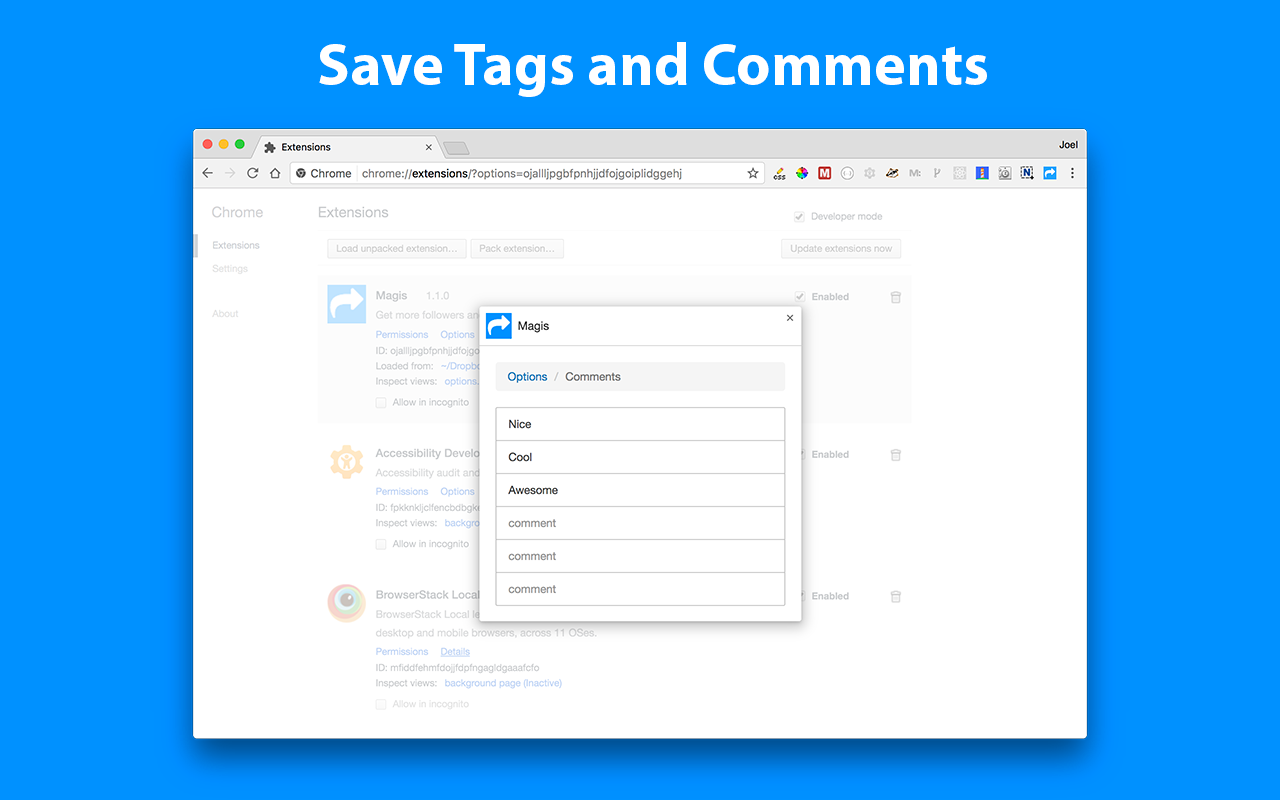The width and height of the screenshot is (1280, 800).
Task: Click the 'Awesome' comment field
Action: pos(640,490)
